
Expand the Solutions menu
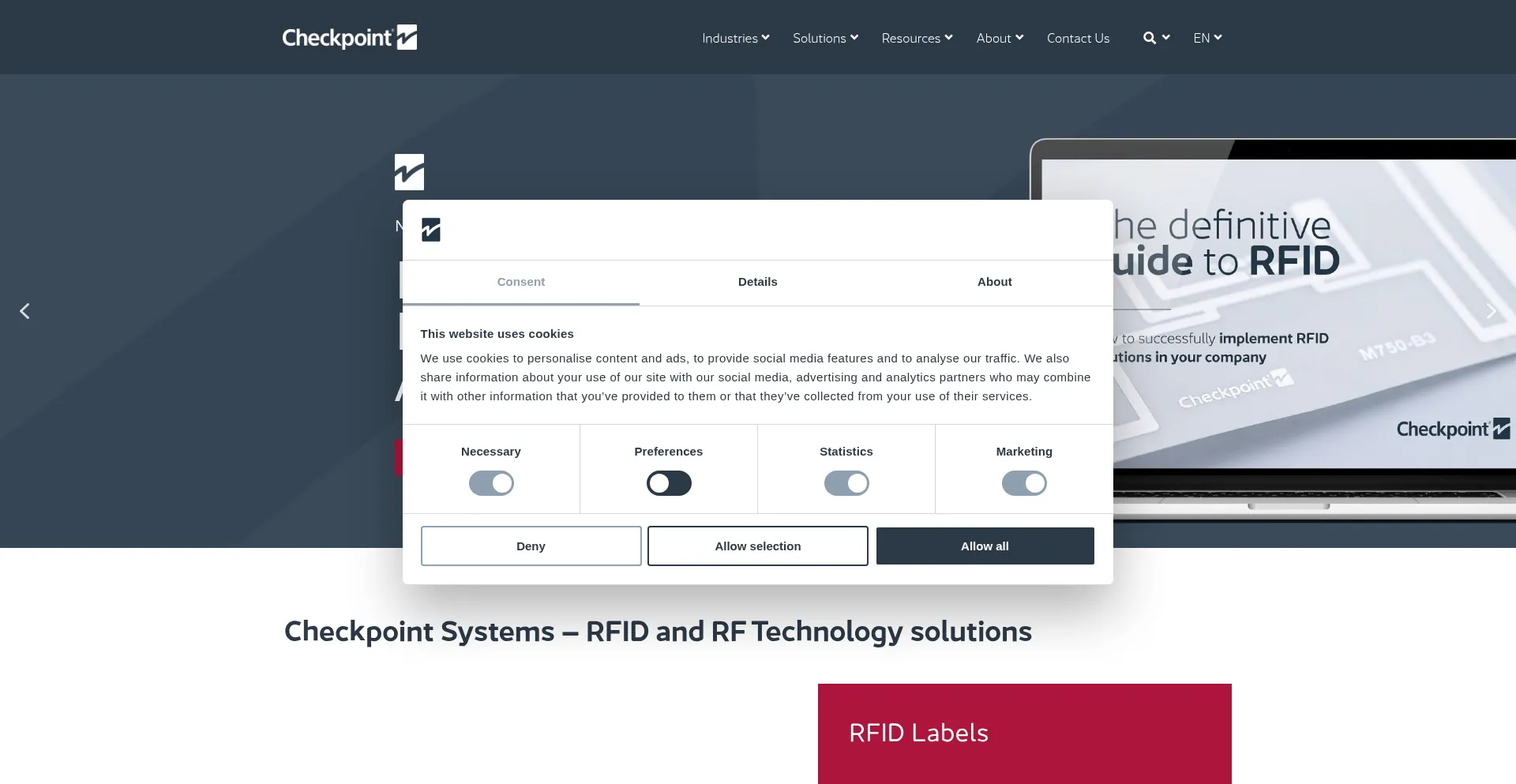click(x=825, y=38)
